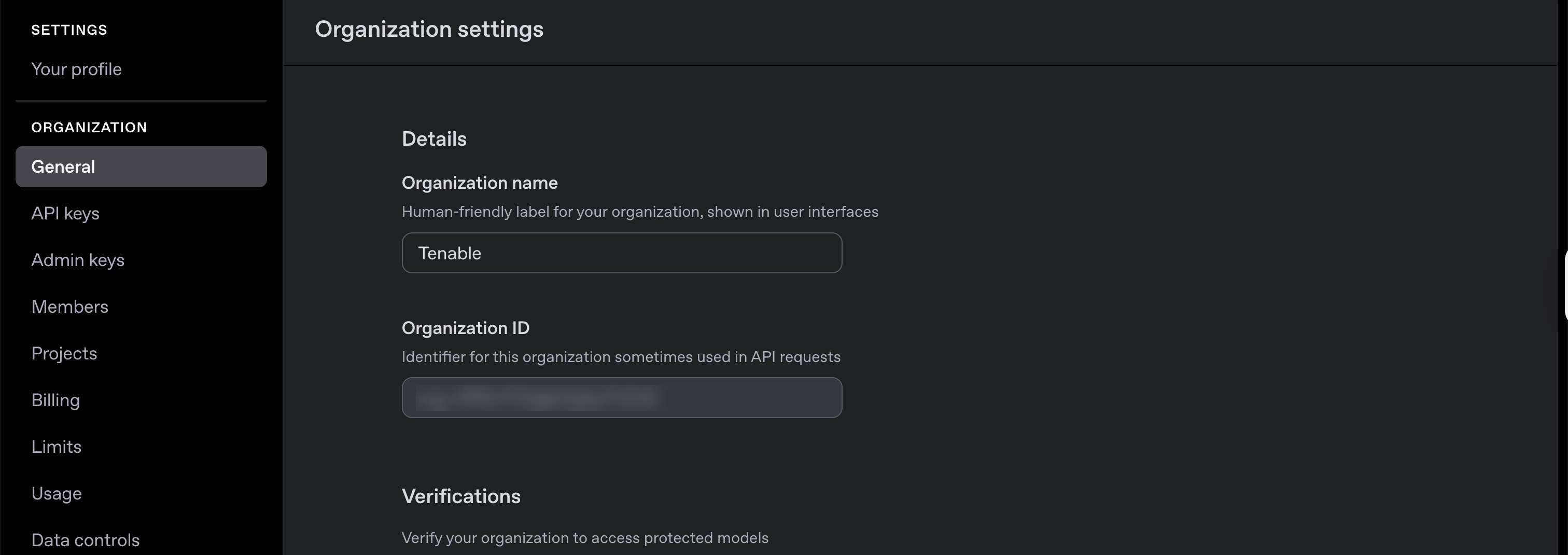Click the Organization ID label
Image resolution: width=1568 pixels, height=555 pixels.
point(465,328)
